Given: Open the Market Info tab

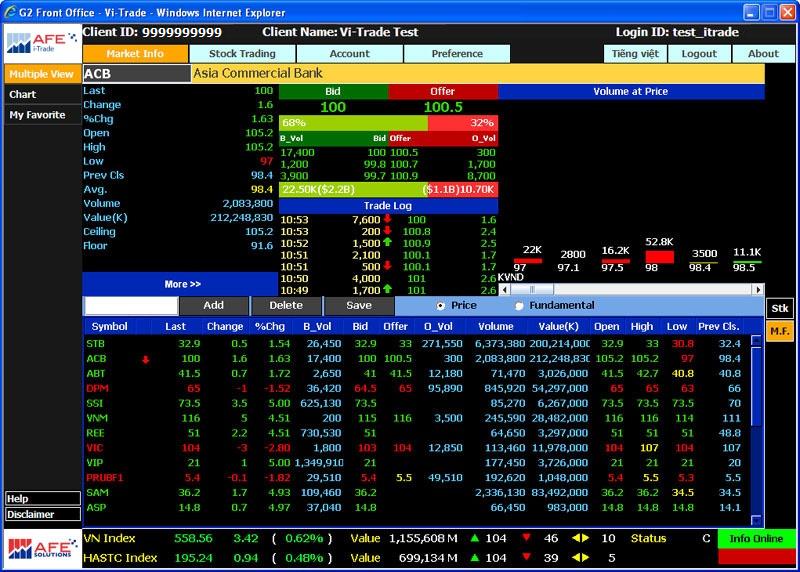Looking at the screenshot, I should click(x=135, y=54).
